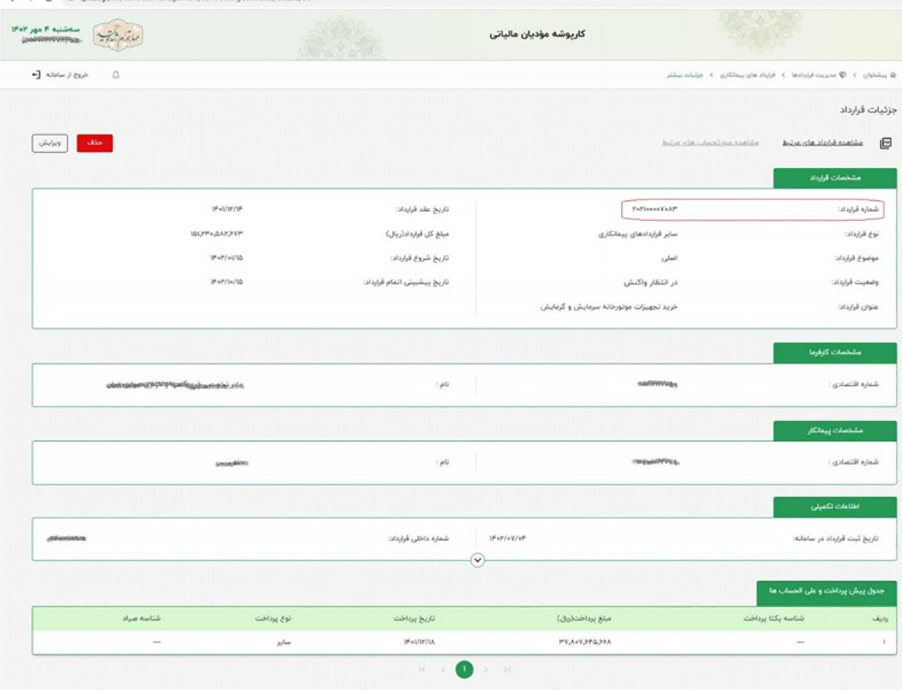This screenshot has height=690, width=902.
Task: Click the related contracts document icon
Action: (x=885, y=143)
